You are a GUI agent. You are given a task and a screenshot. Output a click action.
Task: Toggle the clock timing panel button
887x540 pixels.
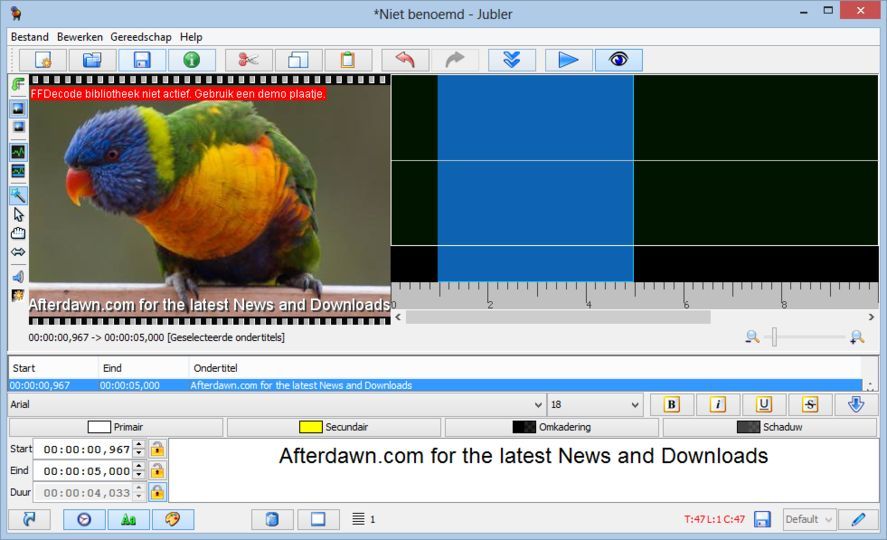(84, 519)
